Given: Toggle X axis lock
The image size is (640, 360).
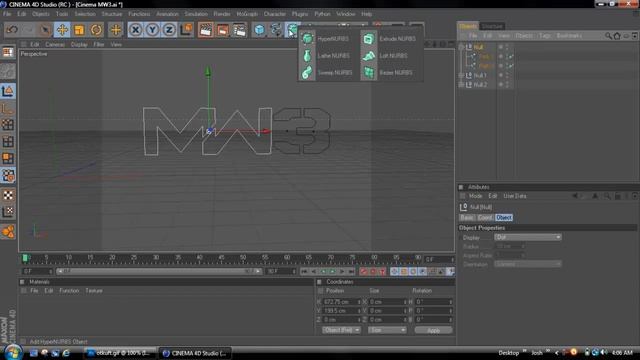Looking at the screenshot, I should coord(136,29).
